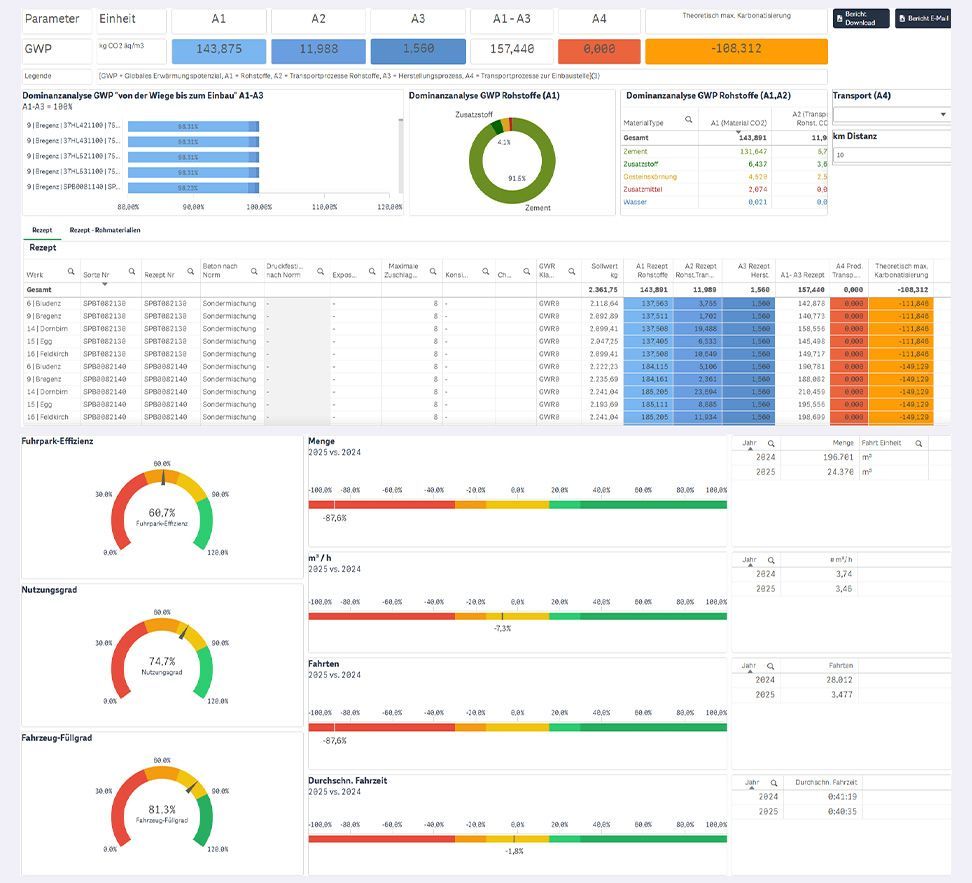The image size is (972, 883).
Task: Open search for Rezept Nr column
Action: coord(191,272)
